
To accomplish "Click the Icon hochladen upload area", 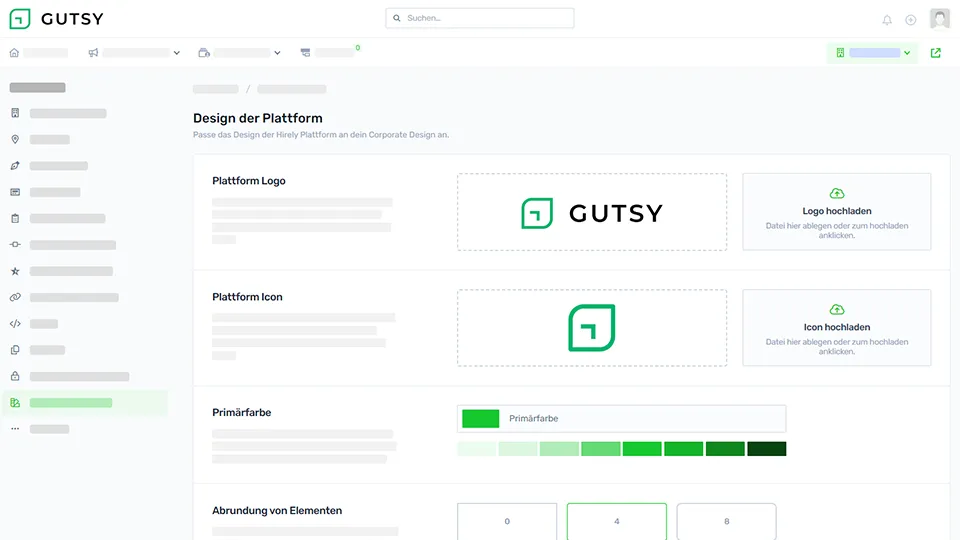I will coord(837,328).
